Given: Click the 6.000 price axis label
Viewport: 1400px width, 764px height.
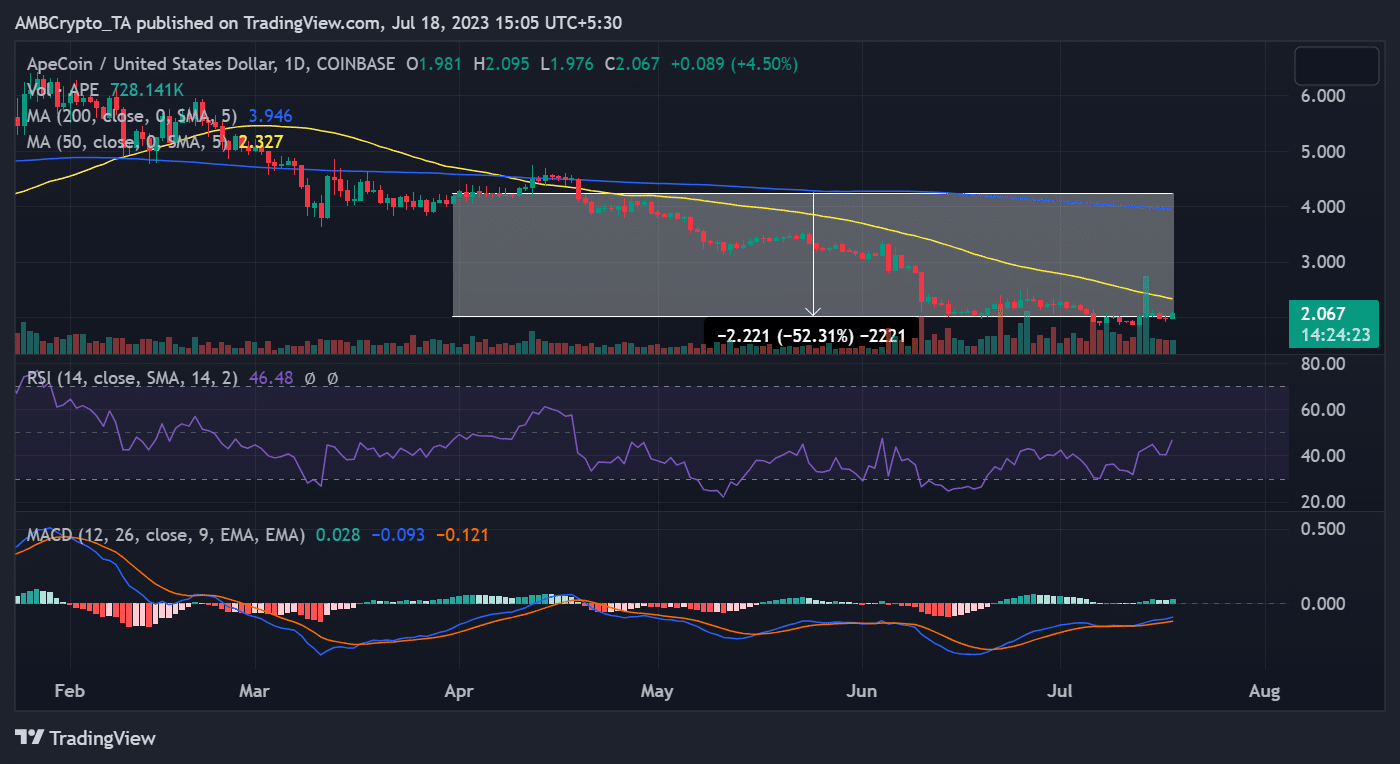Looking at the screenshot, I should [x=1322, y=97].
